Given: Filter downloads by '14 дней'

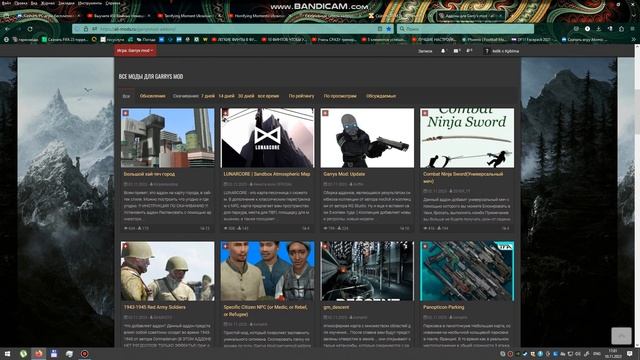Looking at the screenshot, I should pos(226,96).
